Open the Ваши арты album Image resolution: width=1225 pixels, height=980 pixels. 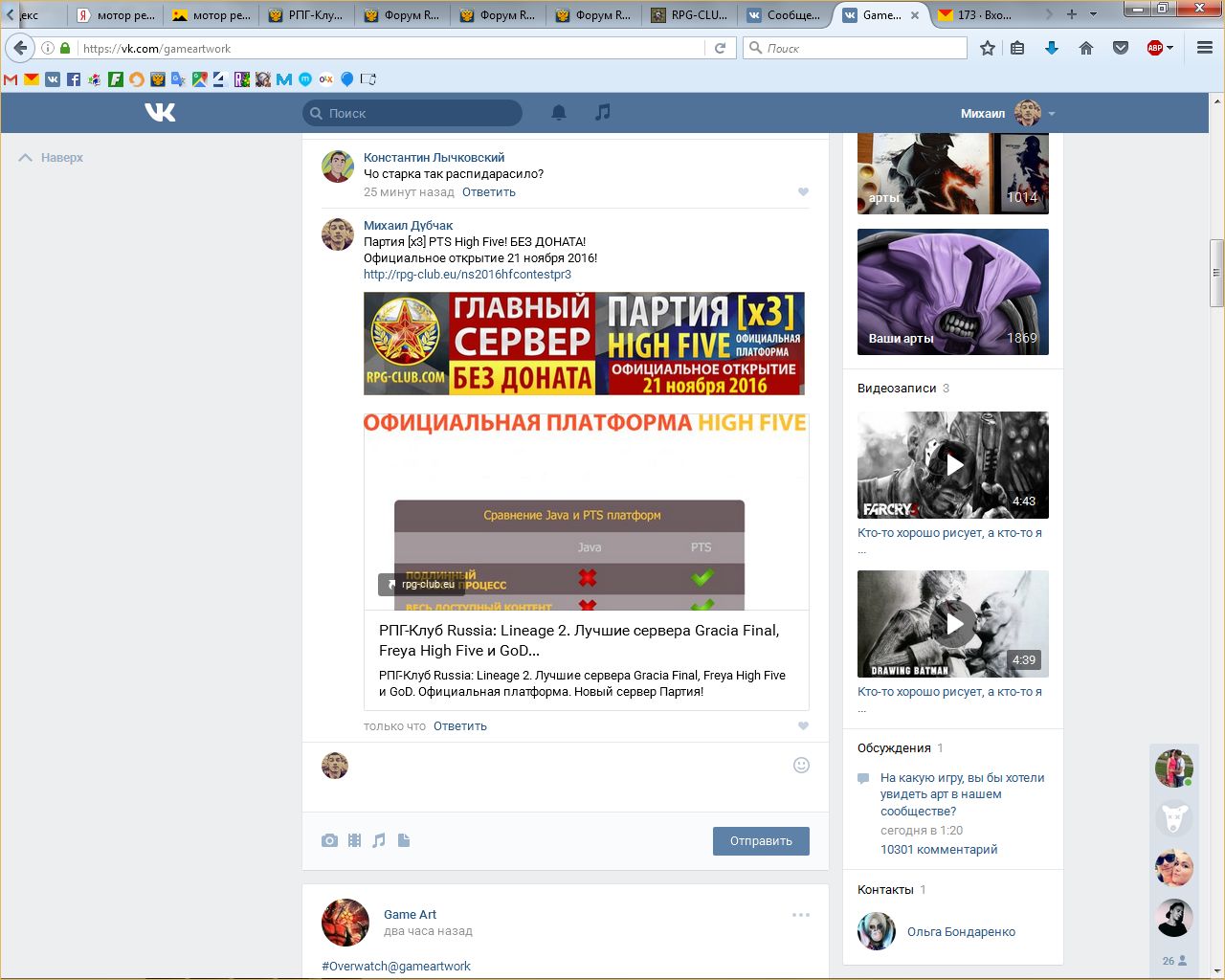(x=953, y=292)
